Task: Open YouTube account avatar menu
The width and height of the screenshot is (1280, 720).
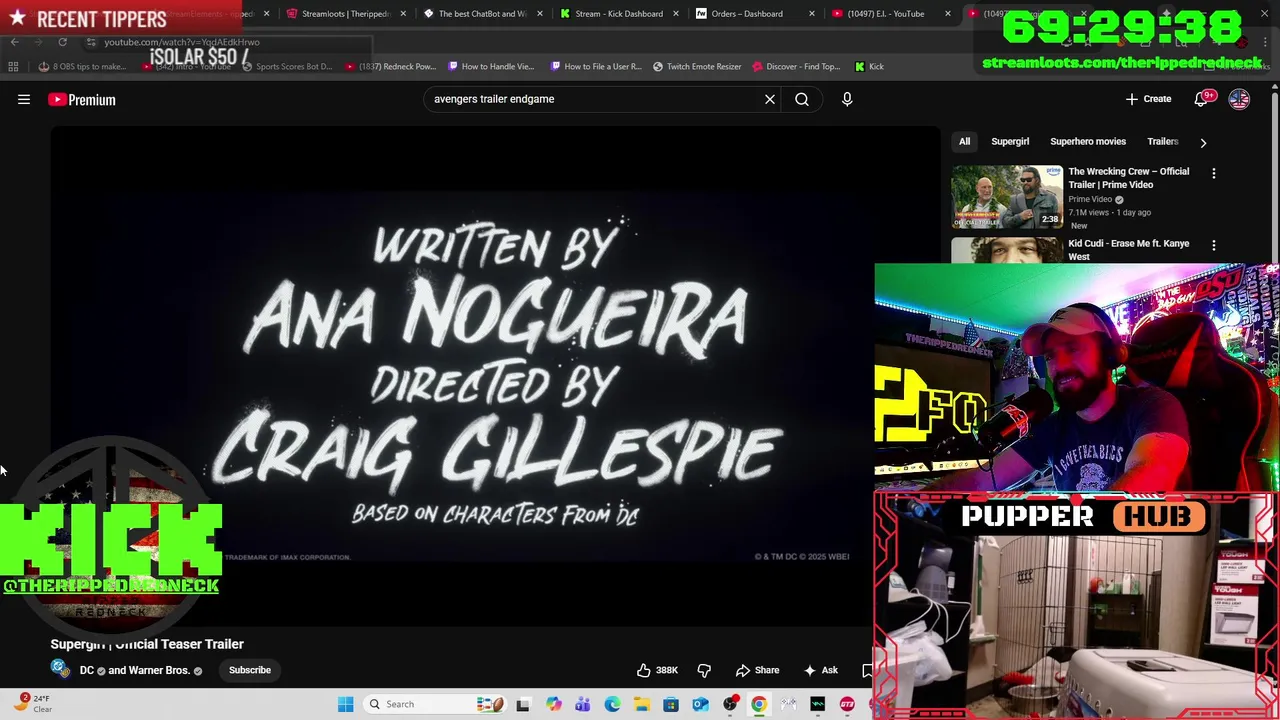Action: (1239, 99)
